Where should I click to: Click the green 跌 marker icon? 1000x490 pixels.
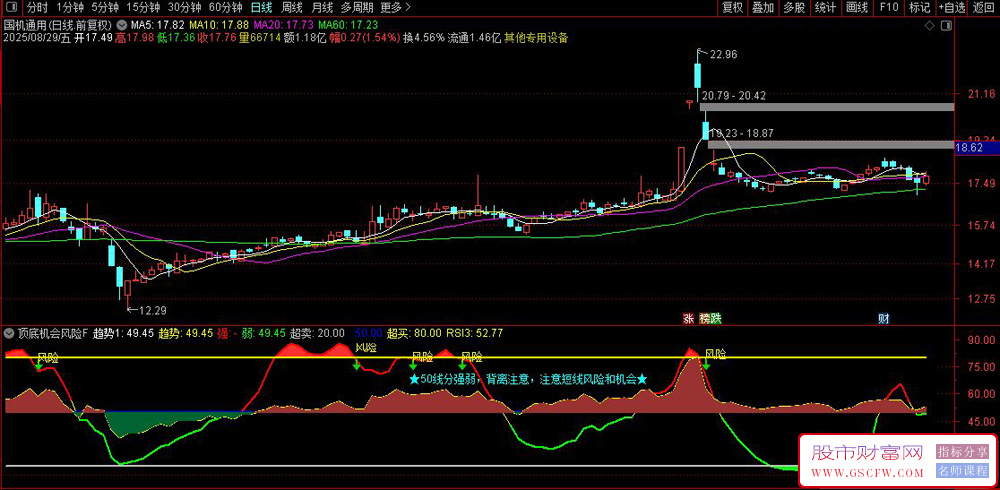716,318
